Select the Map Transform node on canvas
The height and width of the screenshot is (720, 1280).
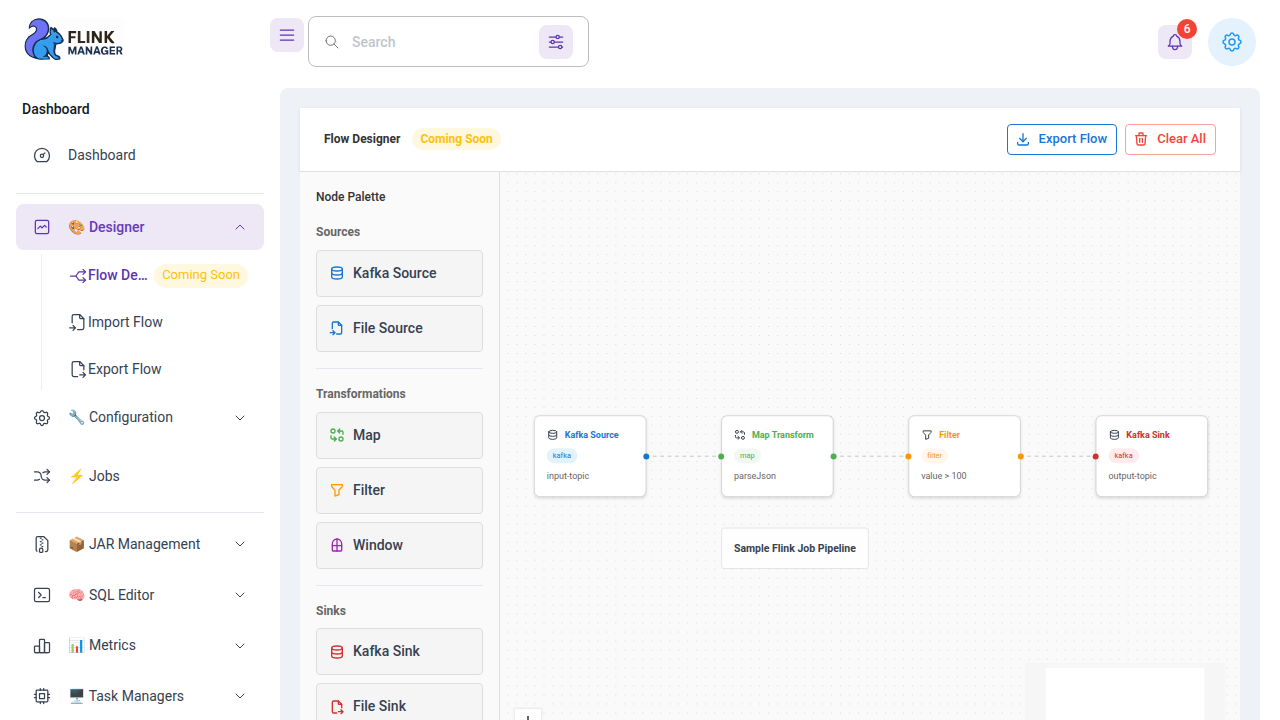[x=777, y=456]
